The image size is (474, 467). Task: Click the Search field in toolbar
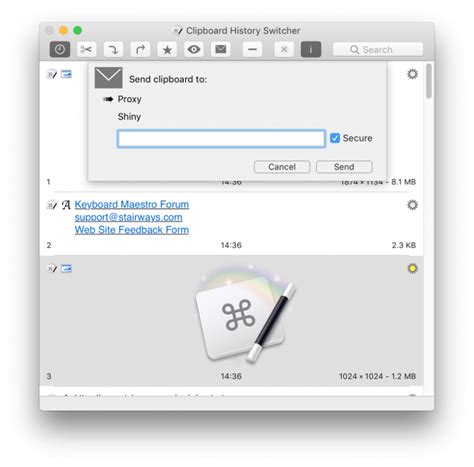378,50
